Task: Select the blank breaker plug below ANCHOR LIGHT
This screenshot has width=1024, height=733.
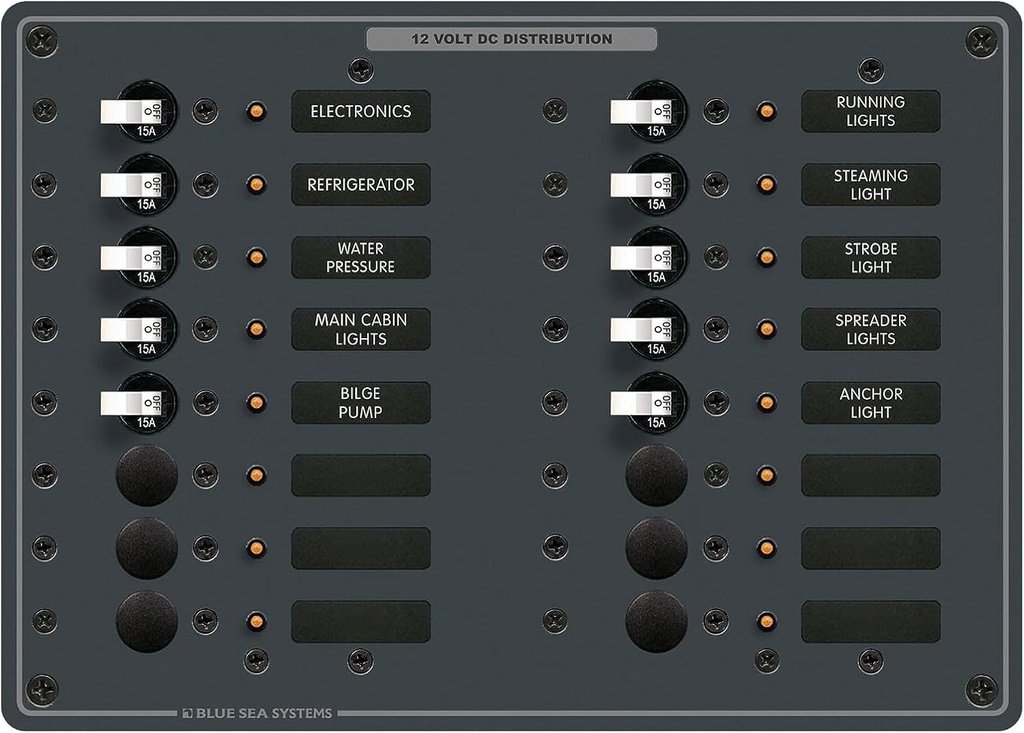Action: [657, 477]
